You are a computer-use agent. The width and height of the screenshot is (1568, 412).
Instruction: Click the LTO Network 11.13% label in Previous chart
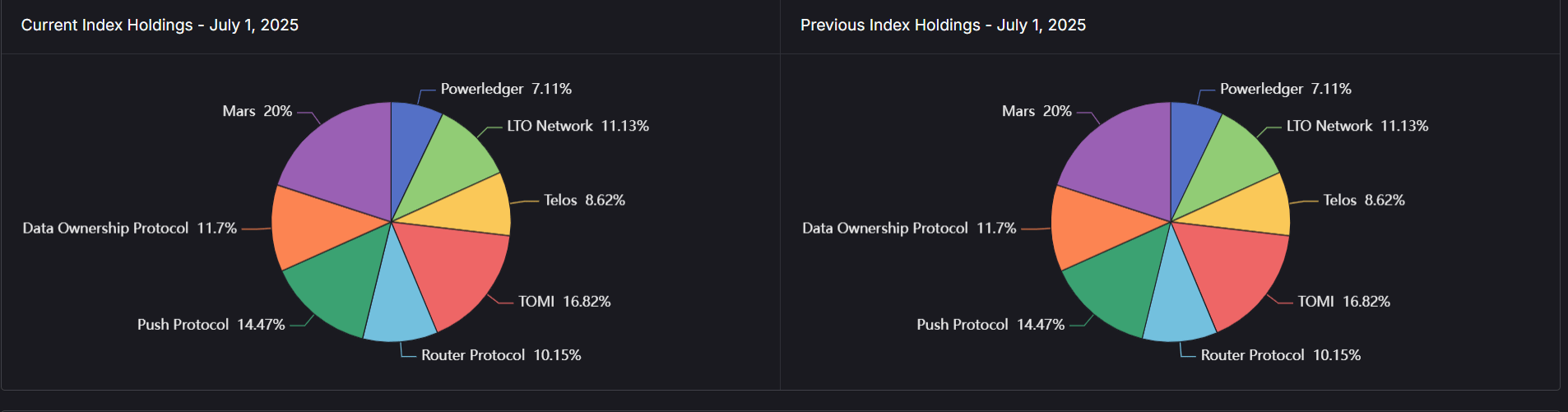coord(1357,126)
